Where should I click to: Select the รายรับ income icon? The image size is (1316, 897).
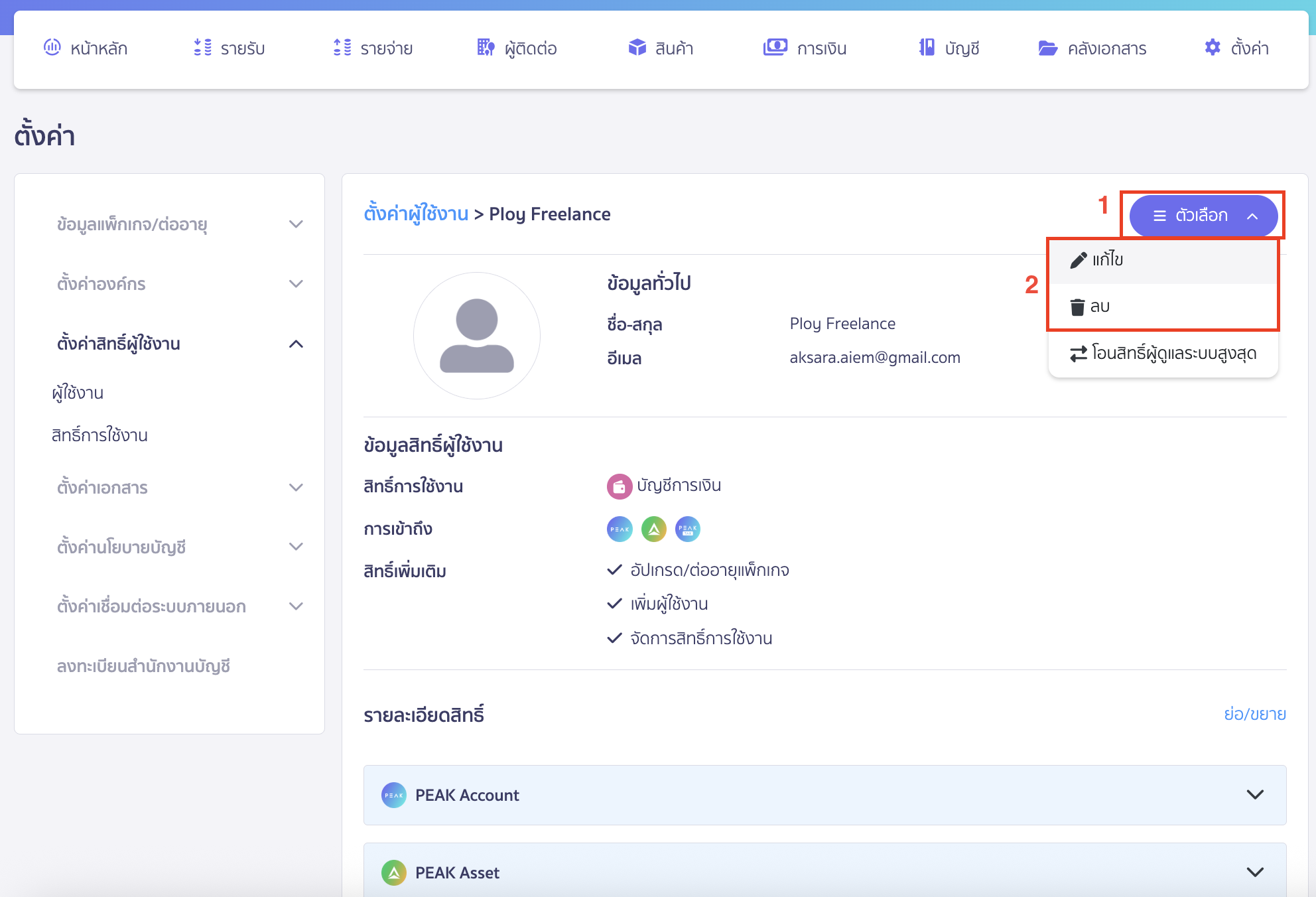point(202,47)
